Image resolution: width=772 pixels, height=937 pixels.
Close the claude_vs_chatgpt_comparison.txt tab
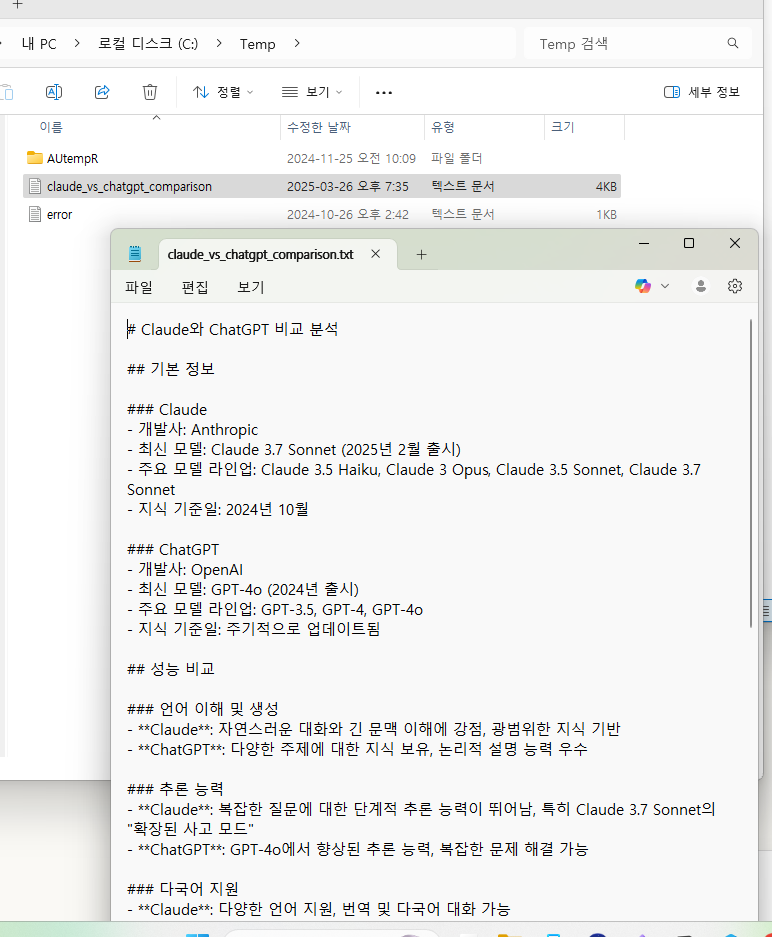tap(376, 254)
